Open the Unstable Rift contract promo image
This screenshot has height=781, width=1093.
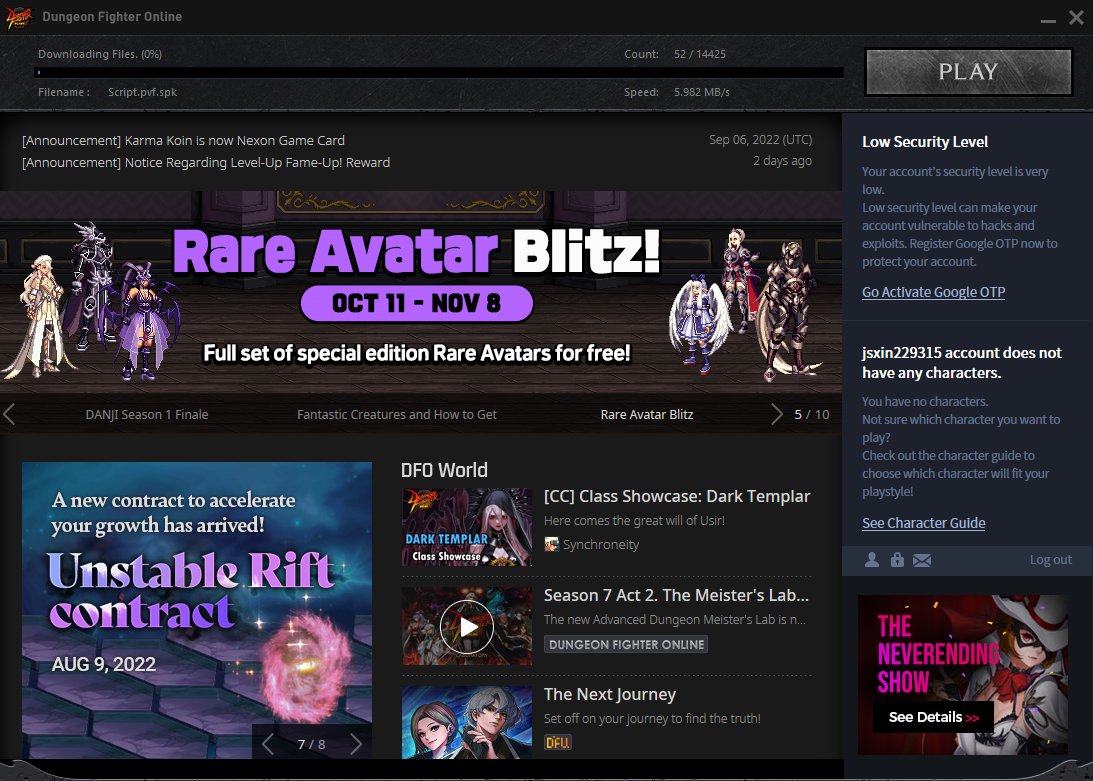point(197,610)
